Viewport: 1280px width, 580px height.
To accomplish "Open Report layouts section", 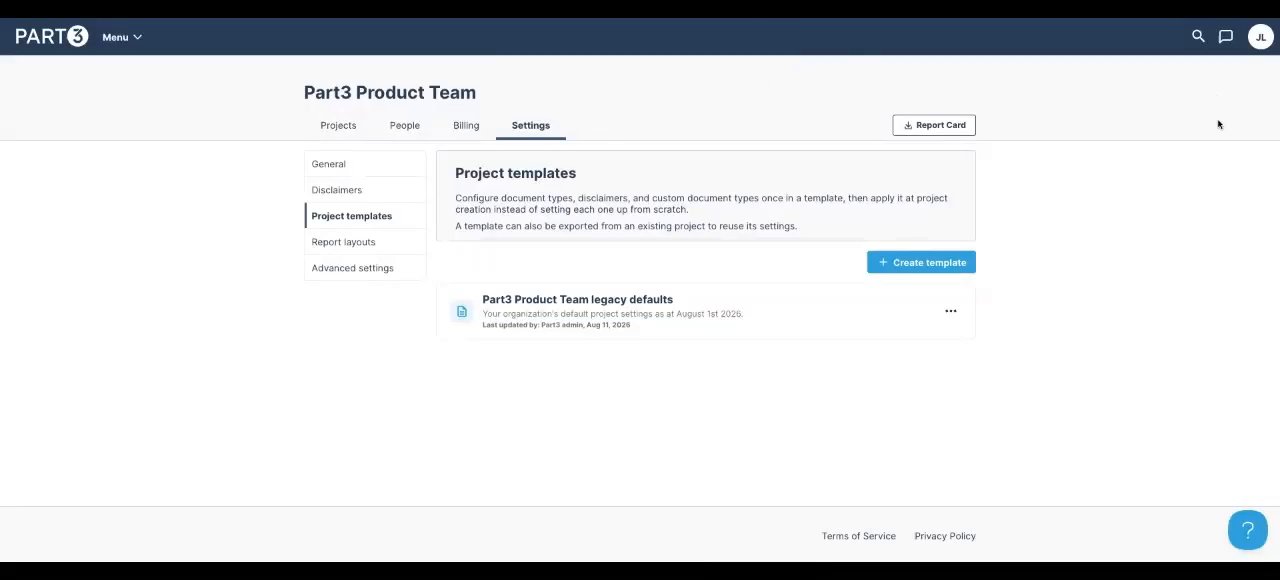I will (x=365, y=242).
